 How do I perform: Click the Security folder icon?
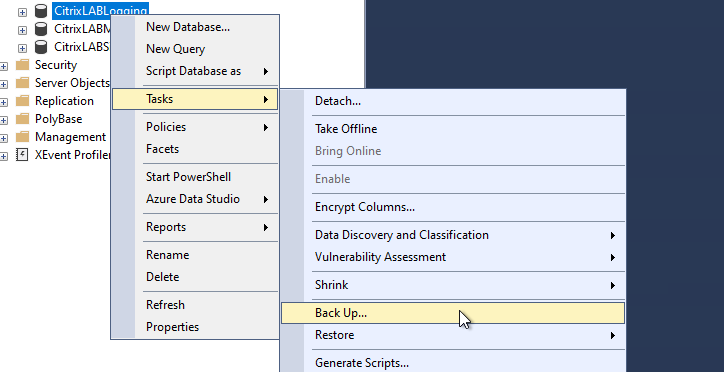23,65
